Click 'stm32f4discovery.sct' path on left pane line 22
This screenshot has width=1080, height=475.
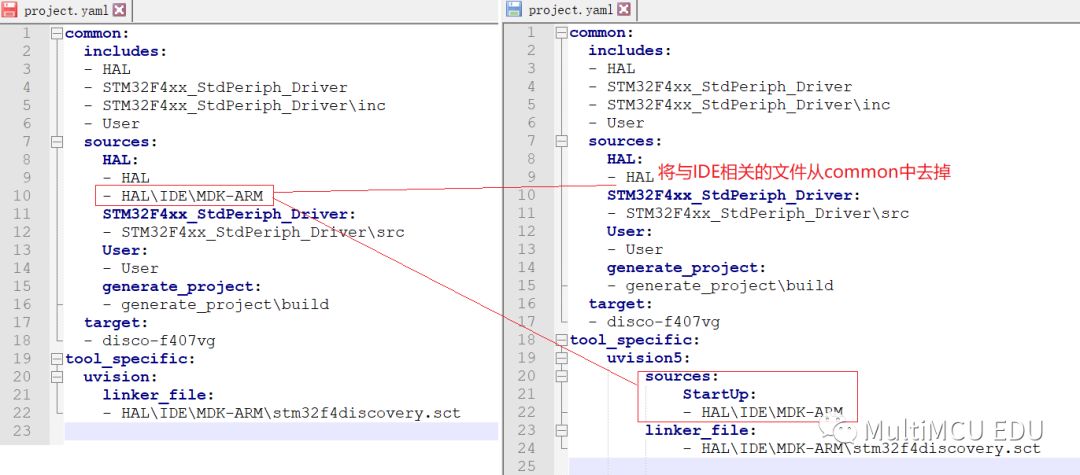(291, 413)
